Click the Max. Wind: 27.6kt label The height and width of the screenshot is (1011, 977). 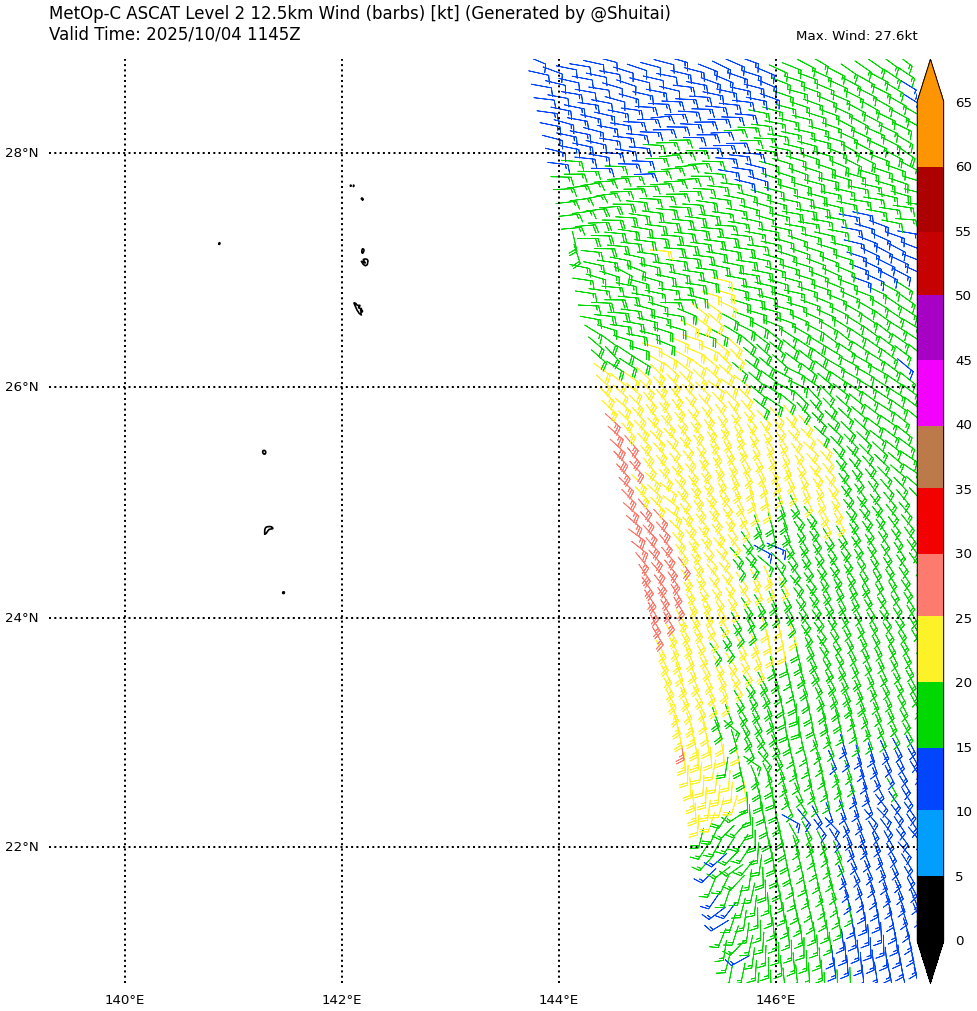856,36
